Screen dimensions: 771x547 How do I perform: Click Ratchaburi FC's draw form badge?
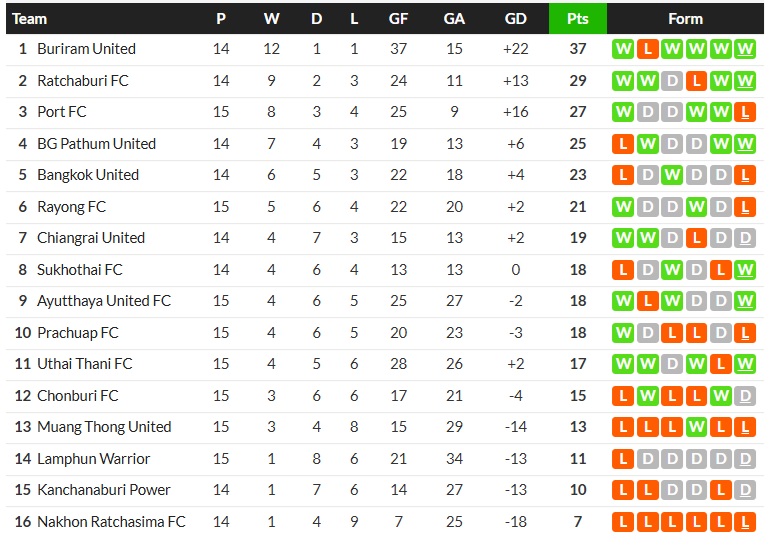(x=672, y=81)
